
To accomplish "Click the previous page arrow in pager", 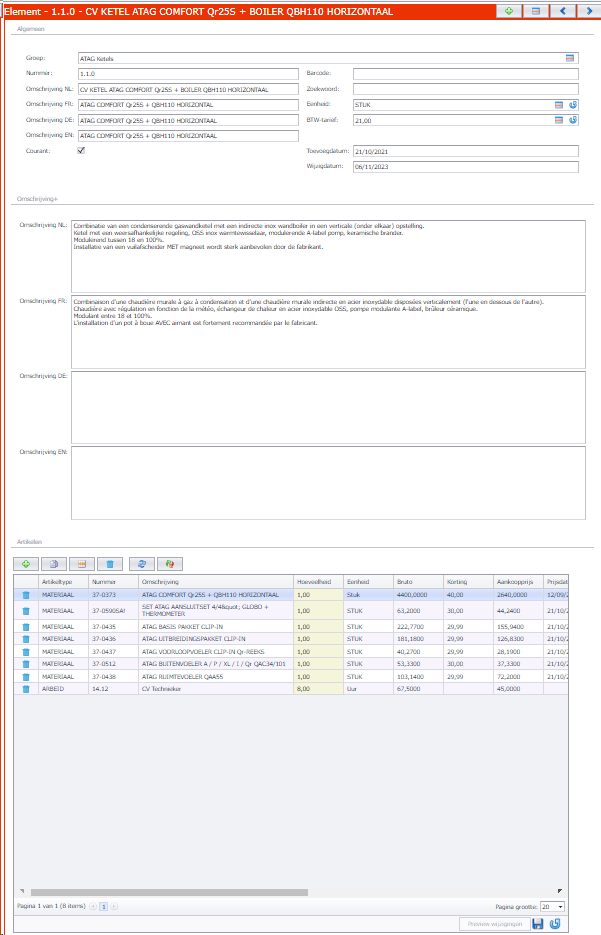I will pos(93,906).
